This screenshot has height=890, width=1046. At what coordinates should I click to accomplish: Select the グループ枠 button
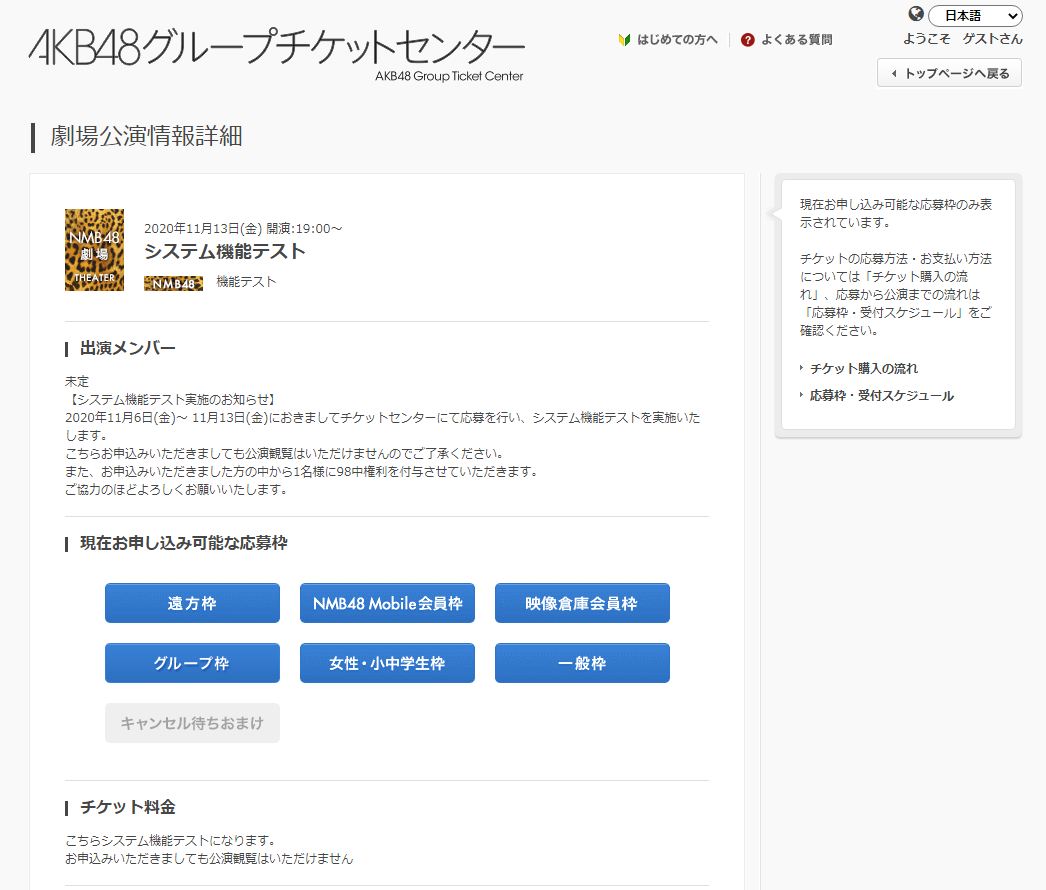192,663
